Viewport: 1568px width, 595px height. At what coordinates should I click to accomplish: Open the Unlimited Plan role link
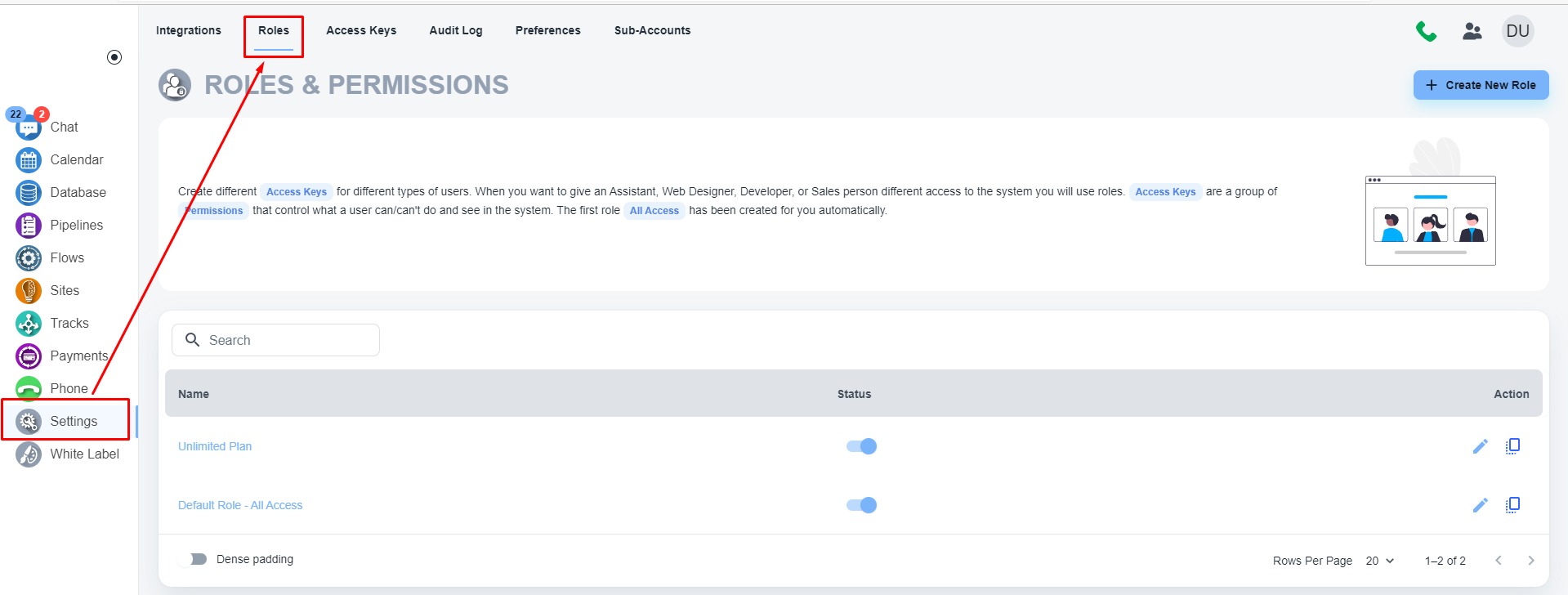215,446
